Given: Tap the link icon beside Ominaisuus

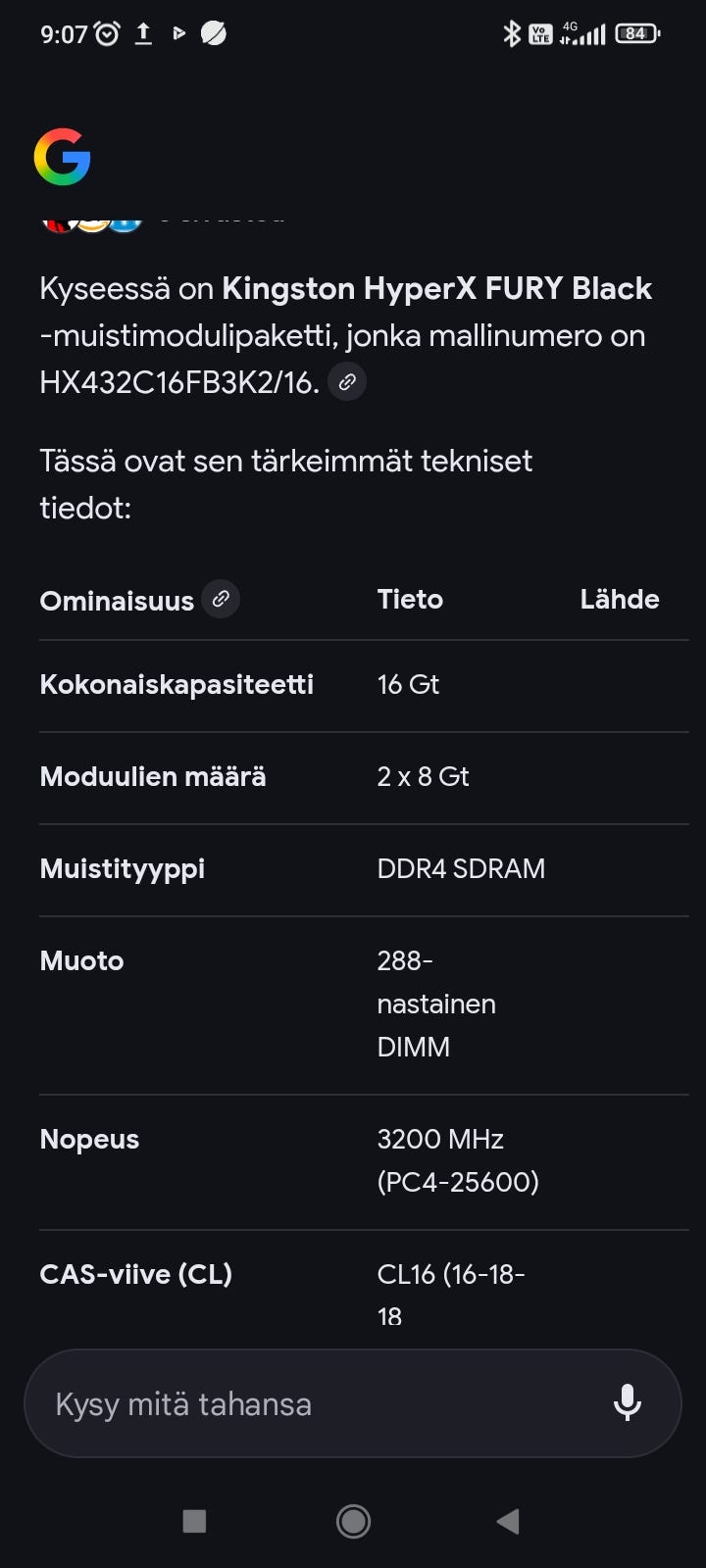Looking at the screenshot, I should pos(221,599).
